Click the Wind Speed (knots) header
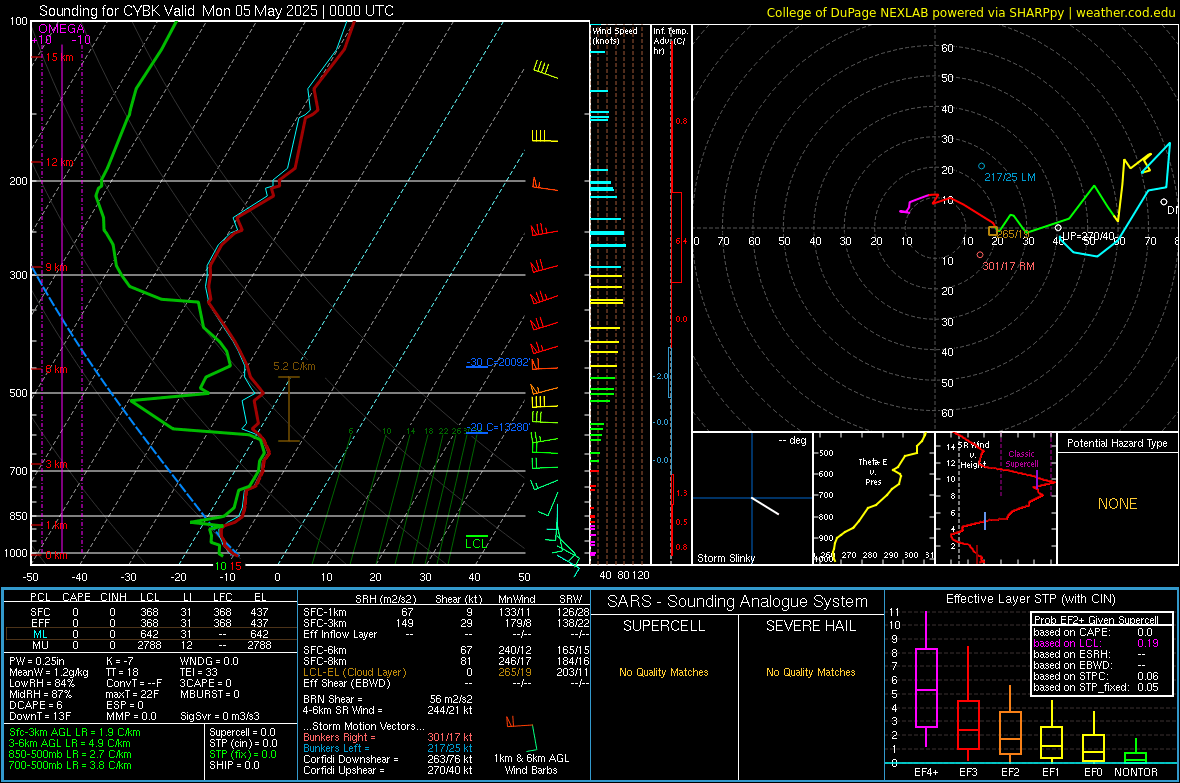 tap(615, 35)
